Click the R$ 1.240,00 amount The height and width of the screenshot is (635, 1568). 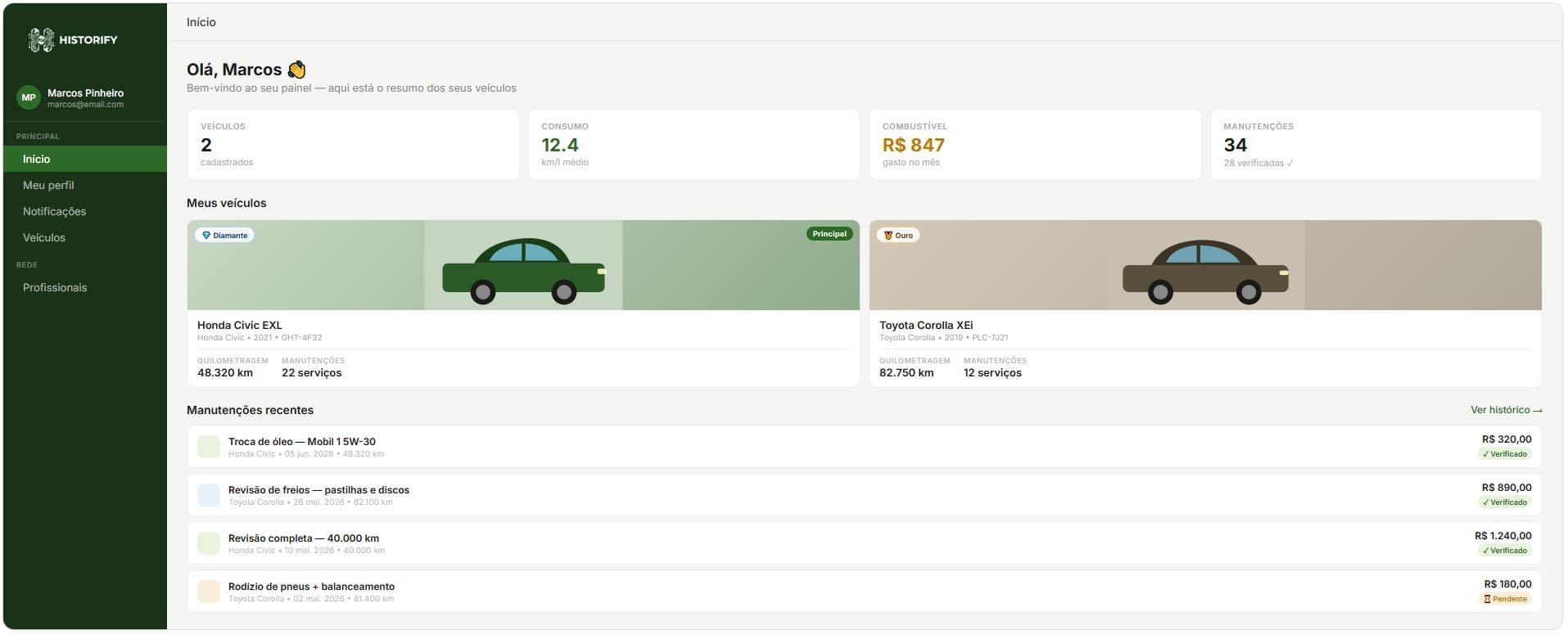[x=1503, y=536]
